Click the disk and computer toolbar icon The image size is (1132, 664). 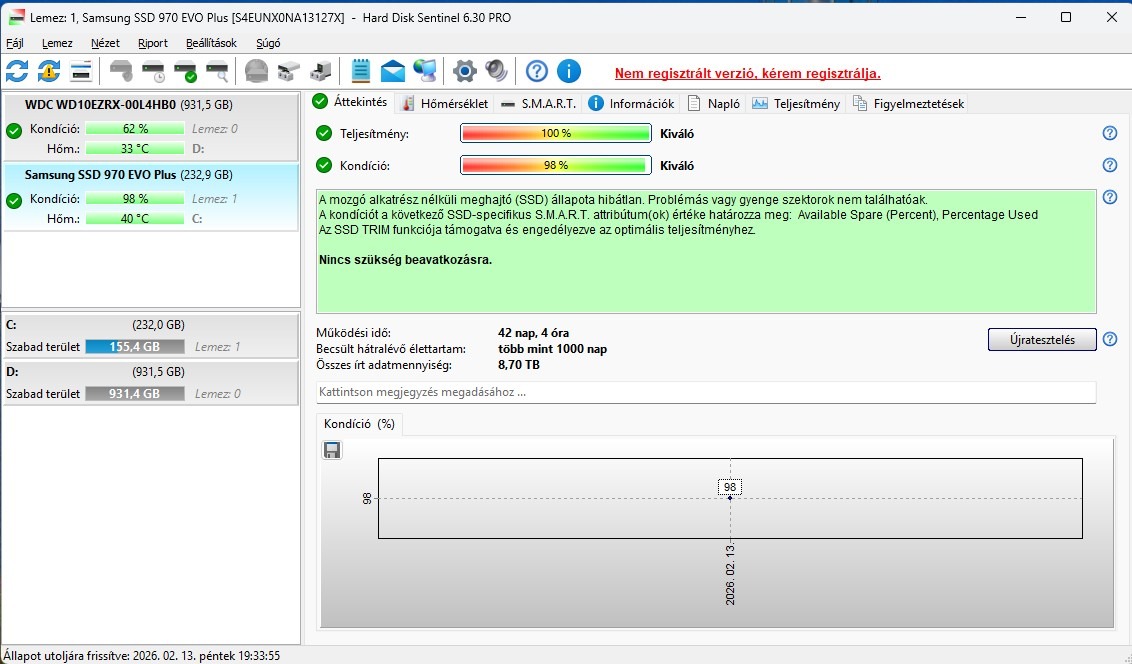click(x=321, y=71)
